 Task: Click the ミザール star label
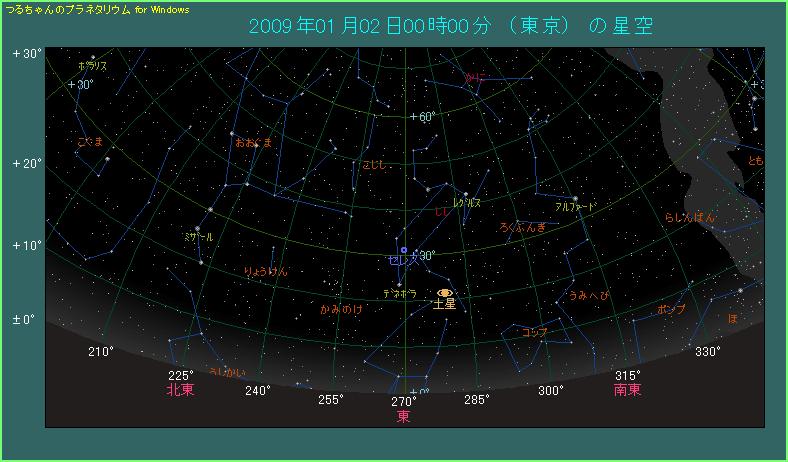(x=199, y=237)
